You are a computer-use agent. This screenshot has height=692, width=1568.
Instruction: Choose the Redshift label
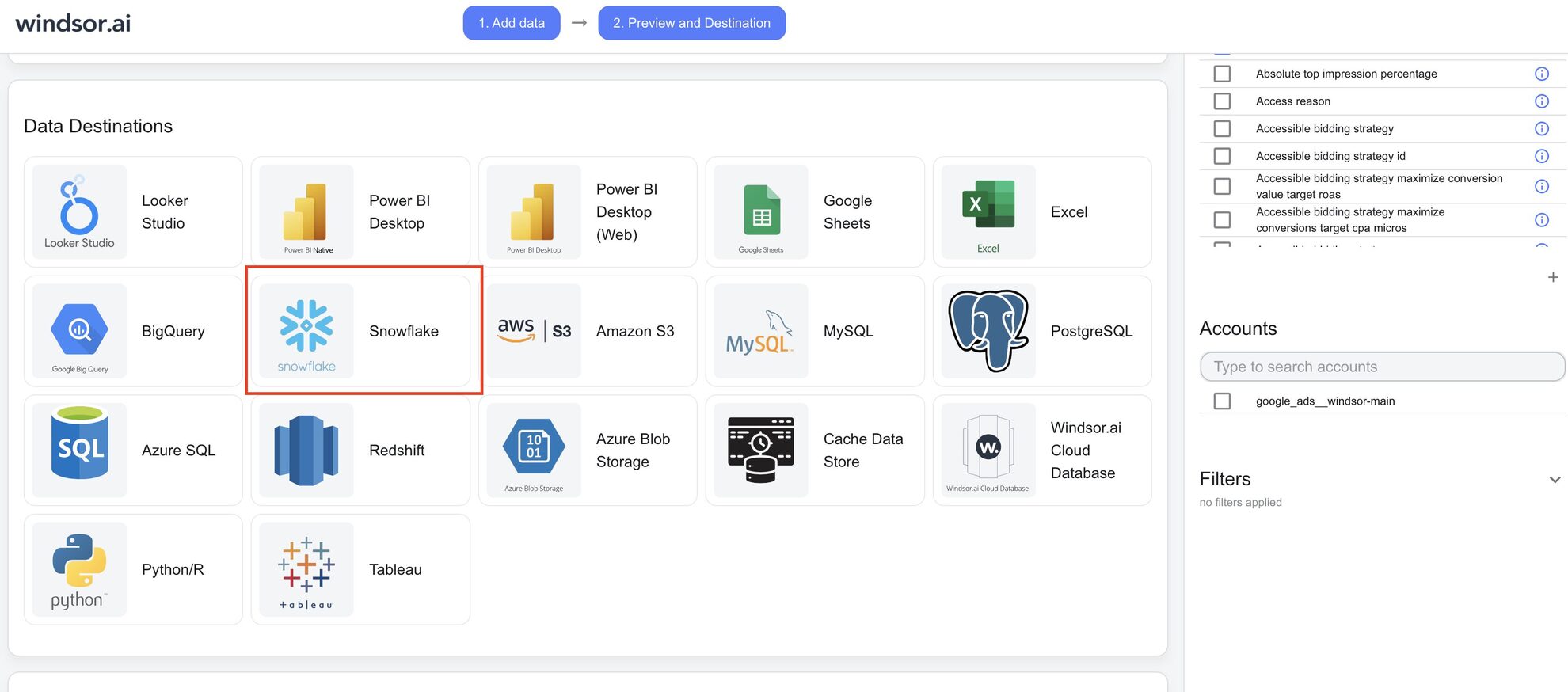(397, 450)
